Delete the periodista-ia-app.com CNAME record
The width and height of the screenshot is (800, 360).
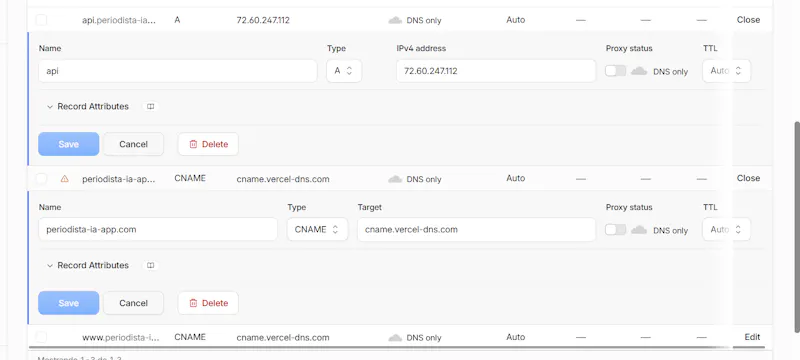pos(208,303)
